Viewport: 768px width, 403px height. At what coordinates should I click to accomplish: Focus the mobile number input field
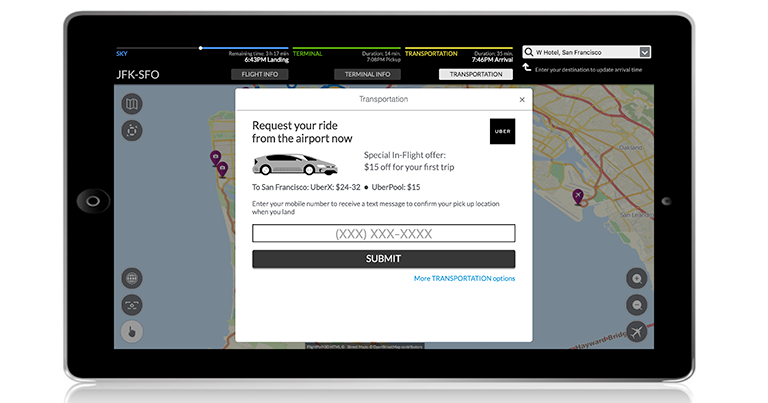click(384, 234)
